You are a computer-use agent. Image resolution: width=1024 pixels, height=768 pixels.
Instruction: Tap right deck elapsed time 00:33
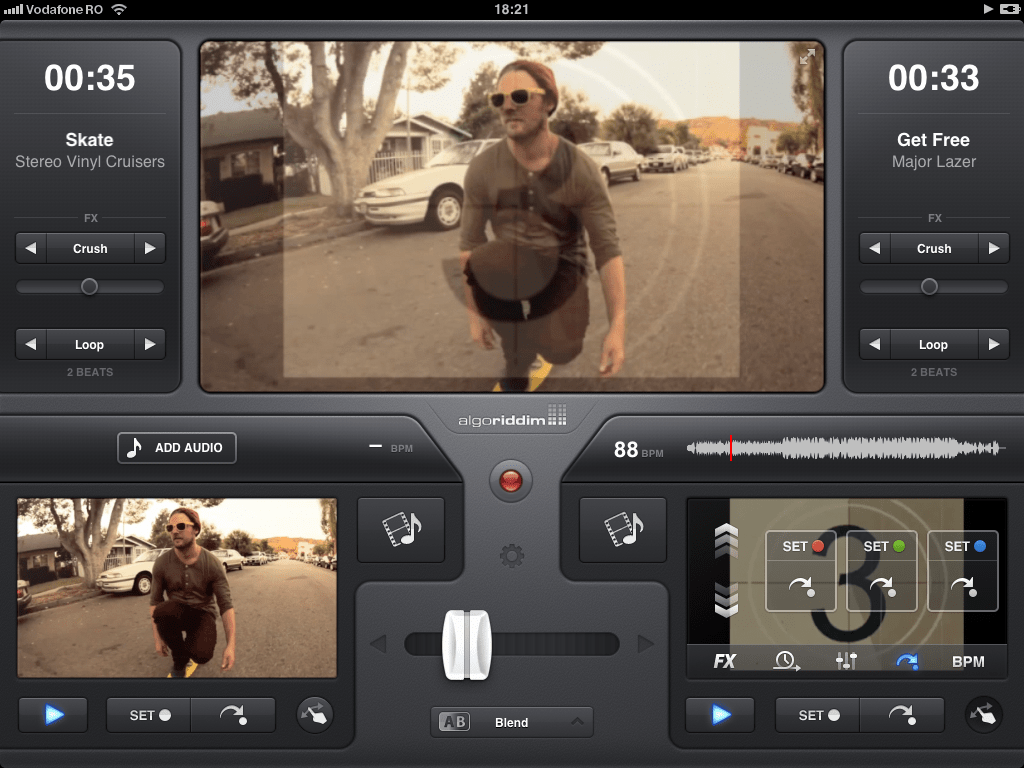(x=934, y=78)
